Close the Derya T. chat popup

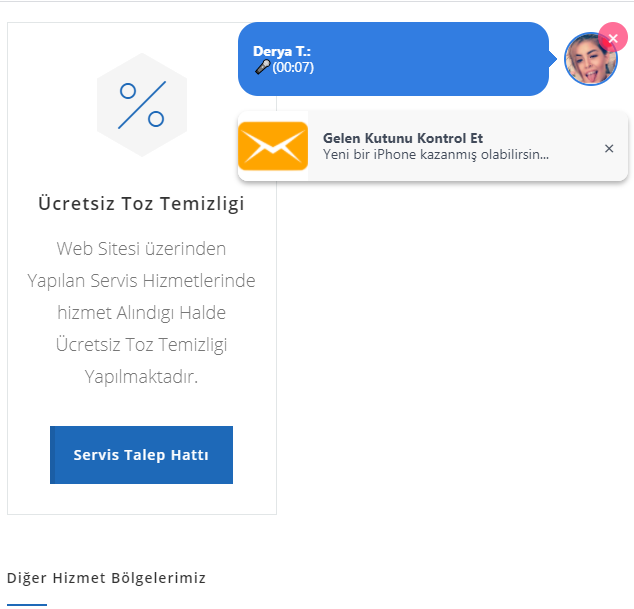[612, 37]
